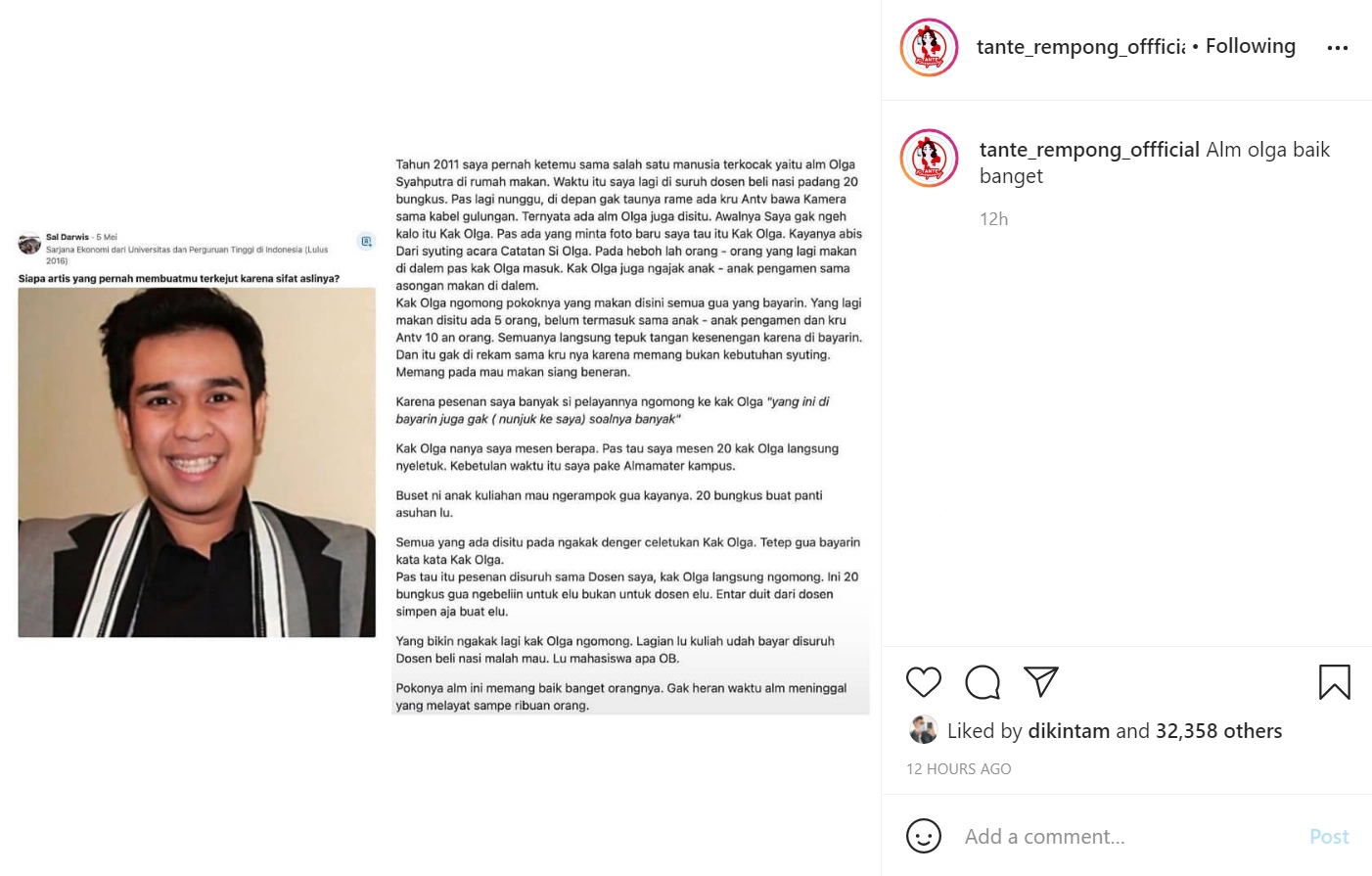Click the Post button to submit comment

[x=1329, y=836]
